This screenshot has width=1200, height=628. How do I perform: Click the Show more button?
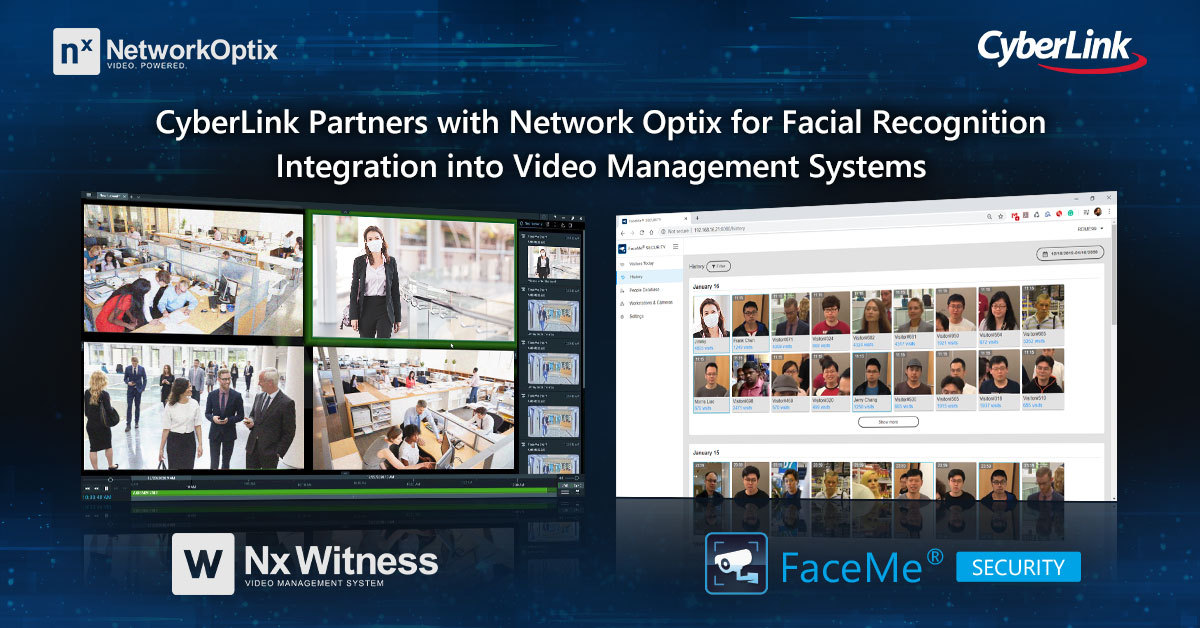887,422
